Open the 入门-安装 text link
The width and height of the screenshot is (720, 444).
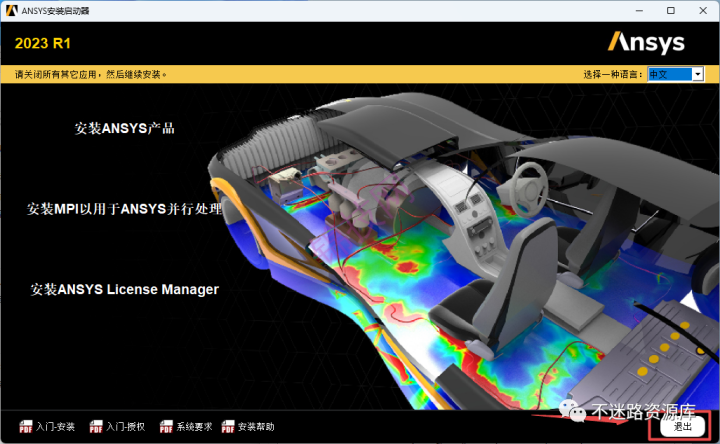[55, 427]
